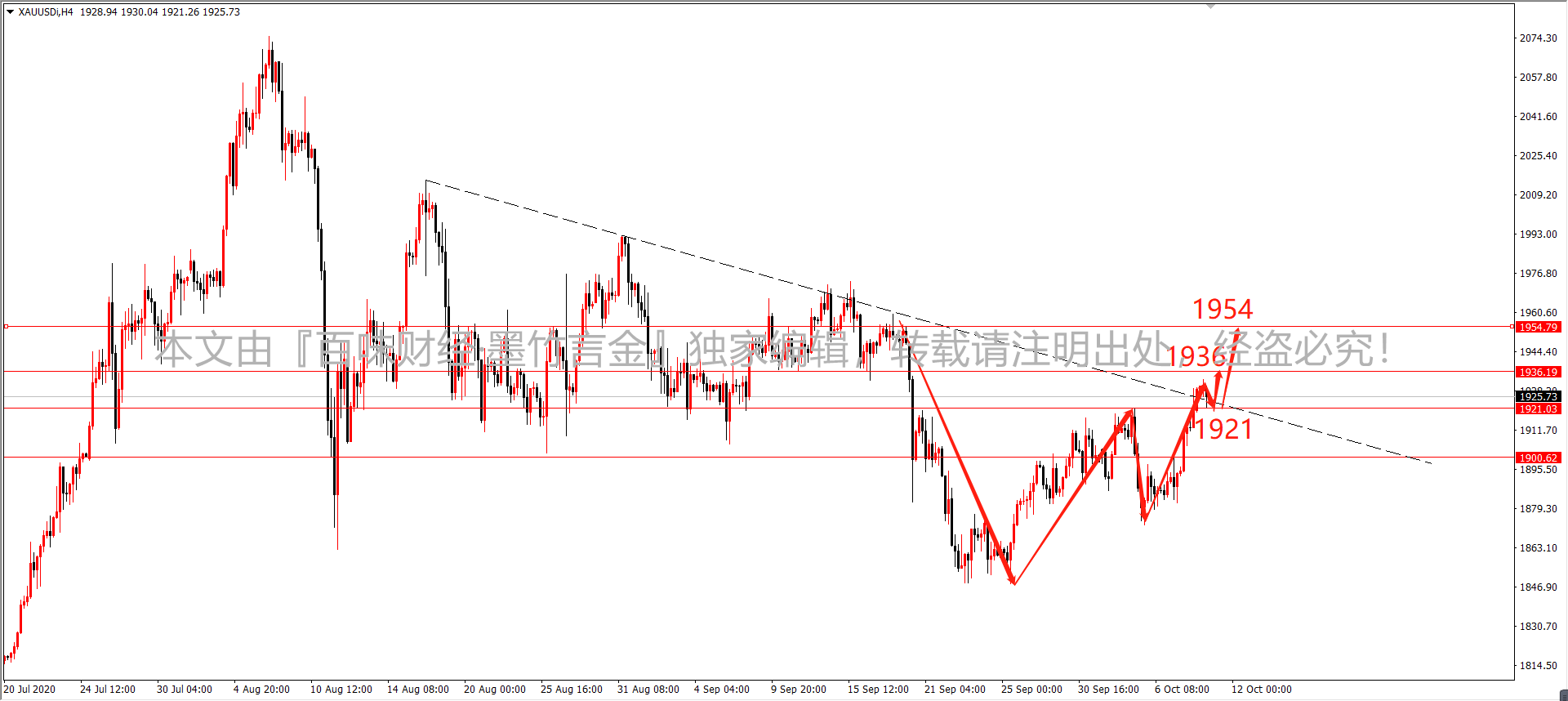Click the 30 Sep 16:00 time label
The image size is (1568, 701).
1108,690
